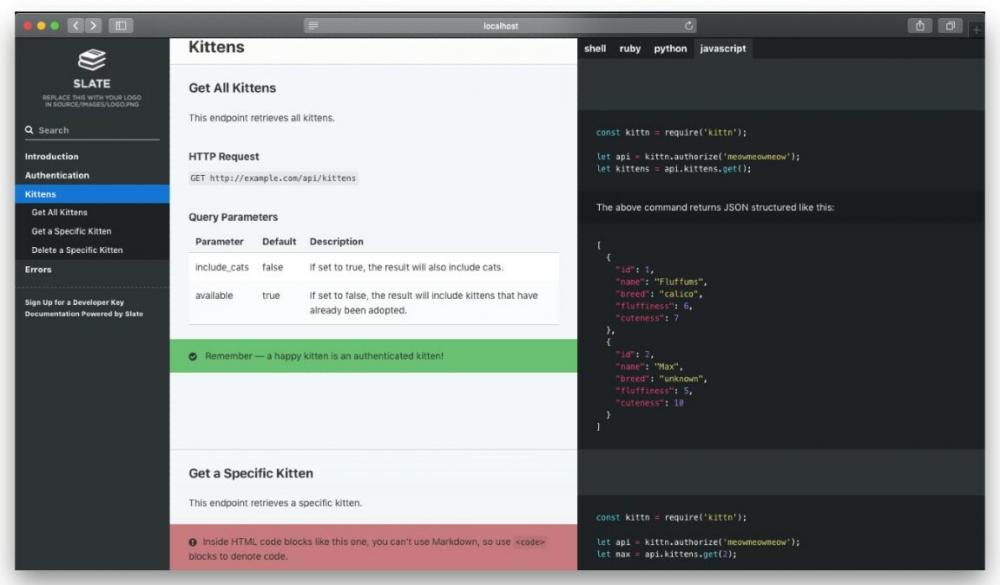Image resolution: width=1000 pixels, height=585 pixels.
Task: Expand the Introduction section in navigation
Action: pos(52,156)
